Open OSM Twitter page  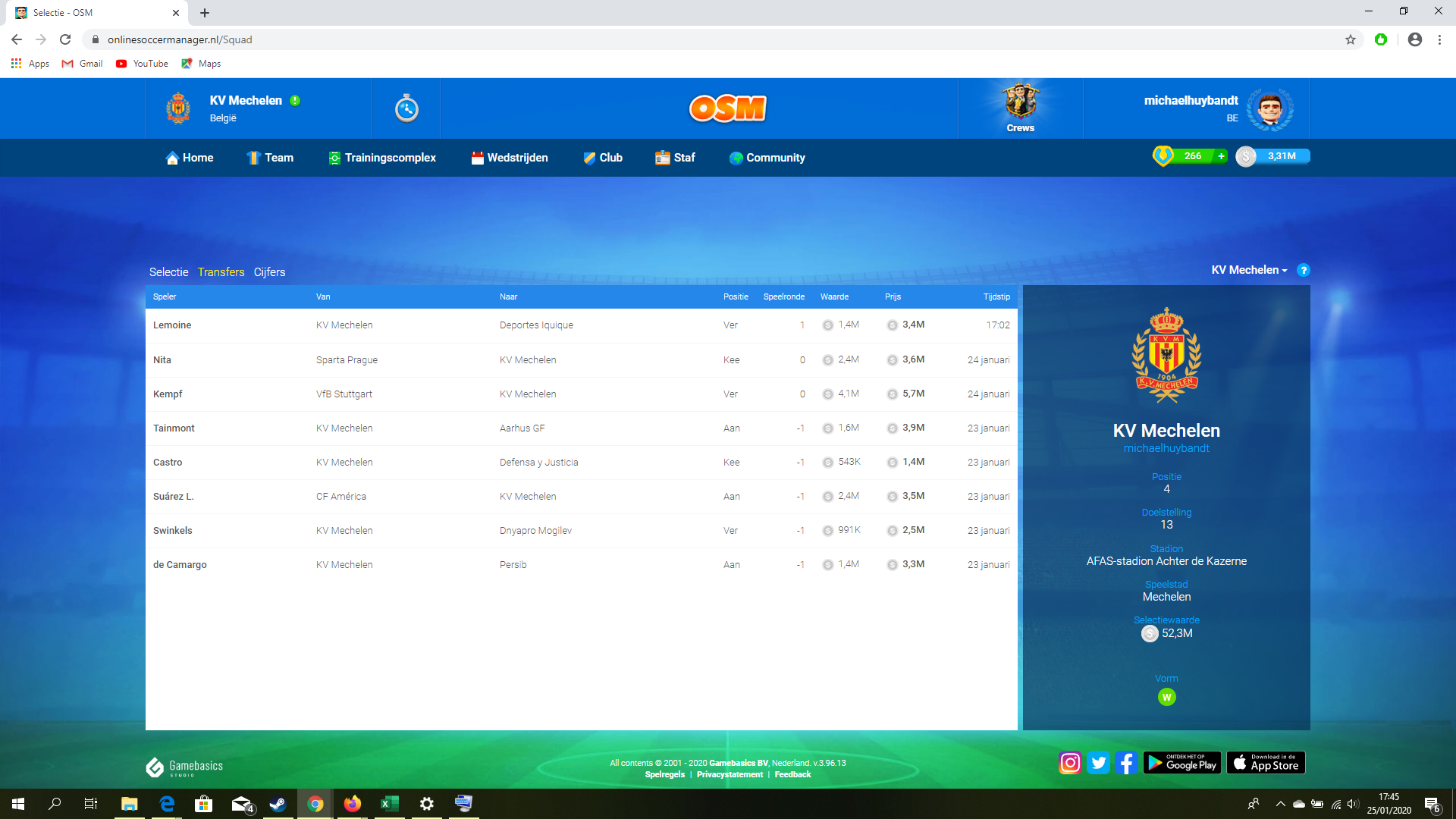pos(1098,762)
